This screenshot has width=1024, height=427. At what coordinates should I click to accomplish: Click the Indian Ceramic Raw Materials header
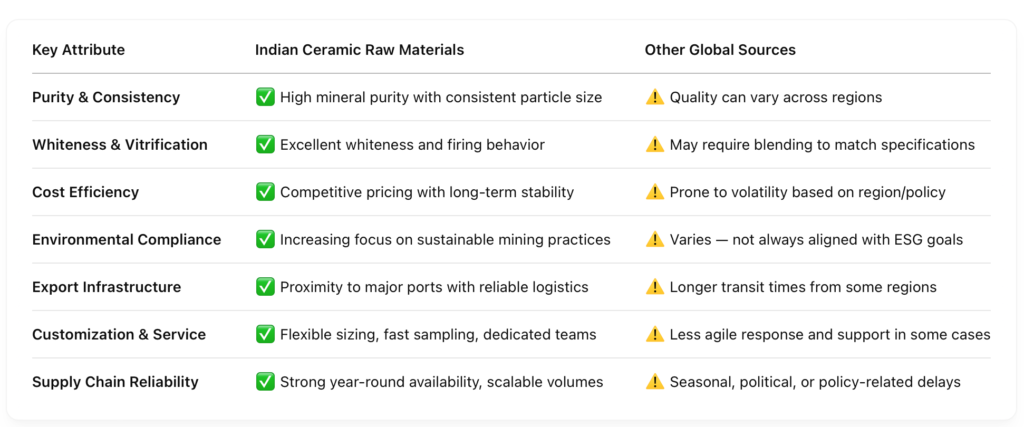click(x=359, y=50)
